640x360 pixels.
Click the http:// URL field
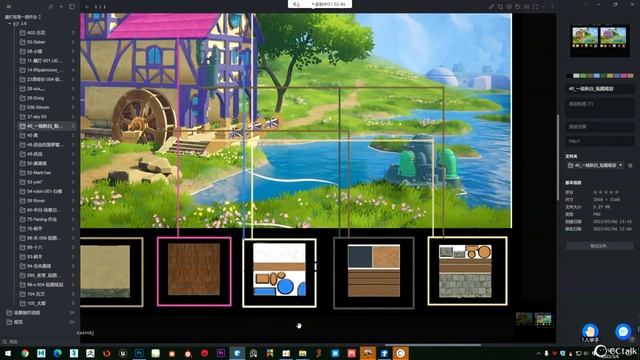pyautogui.click(x=600, y=141)
